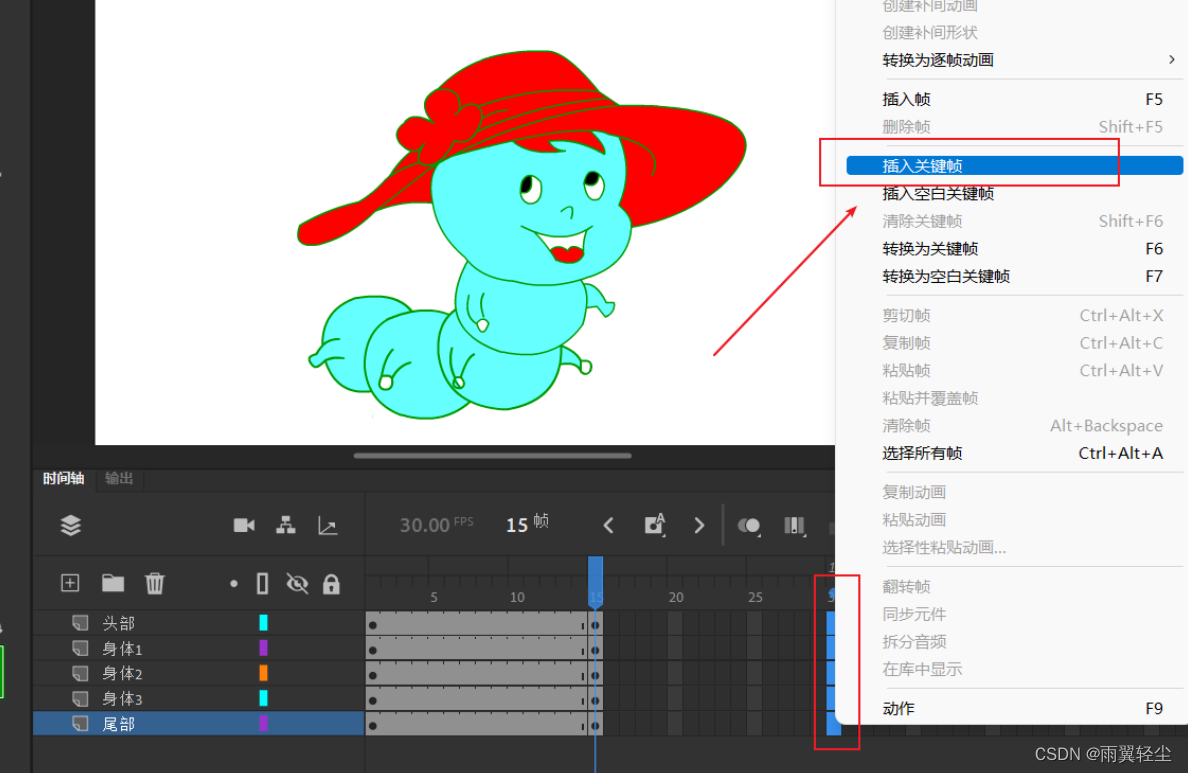Open the layer depth graph icon
Image resolution: width=1188 pixels, height=773 pixels.
tap(327, 526)
